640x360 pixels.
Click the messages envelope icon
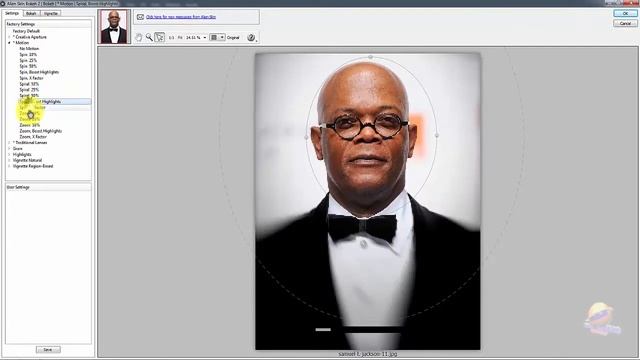(140, 17)
